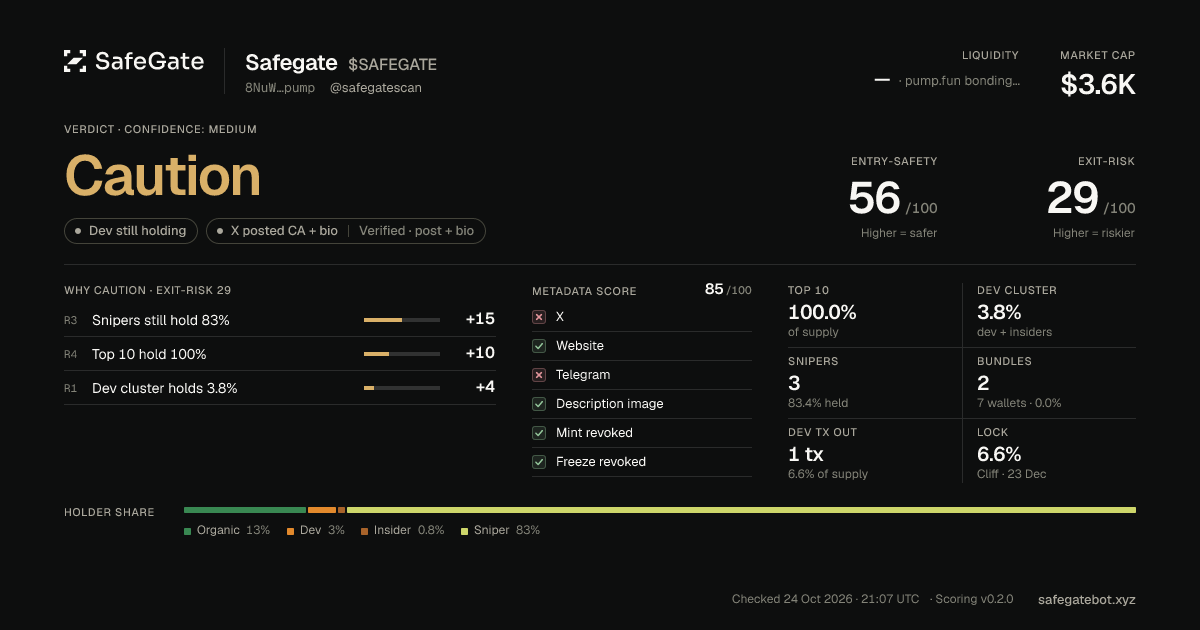Click the R4 rule label
Screen dimensions: 1200x630
(70, 354)
